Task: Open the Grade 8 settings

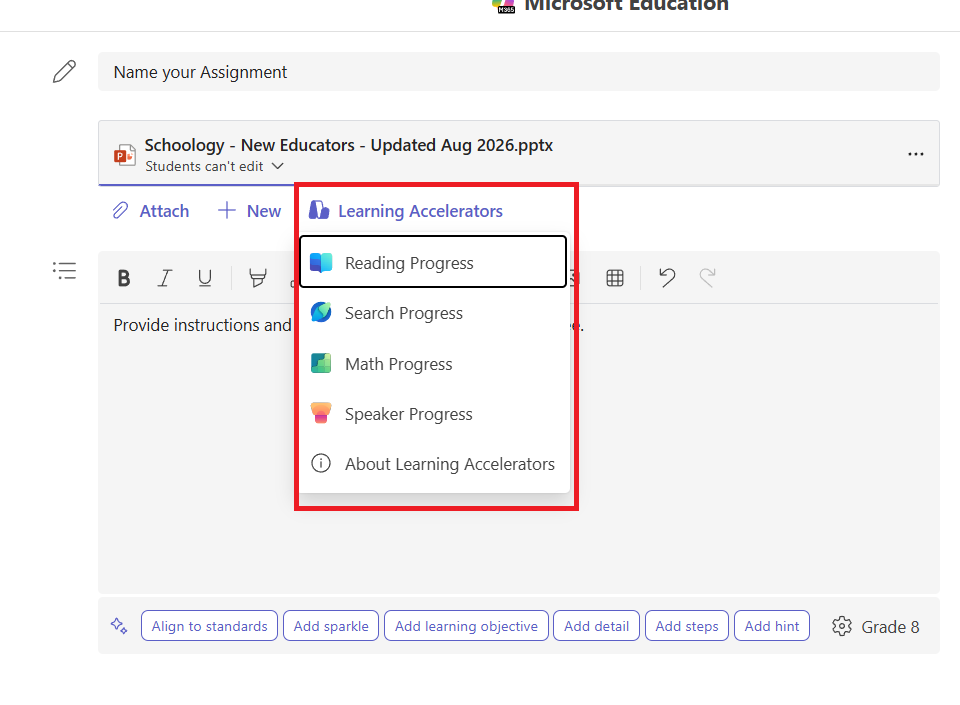Action: click(x=876, y=627)
